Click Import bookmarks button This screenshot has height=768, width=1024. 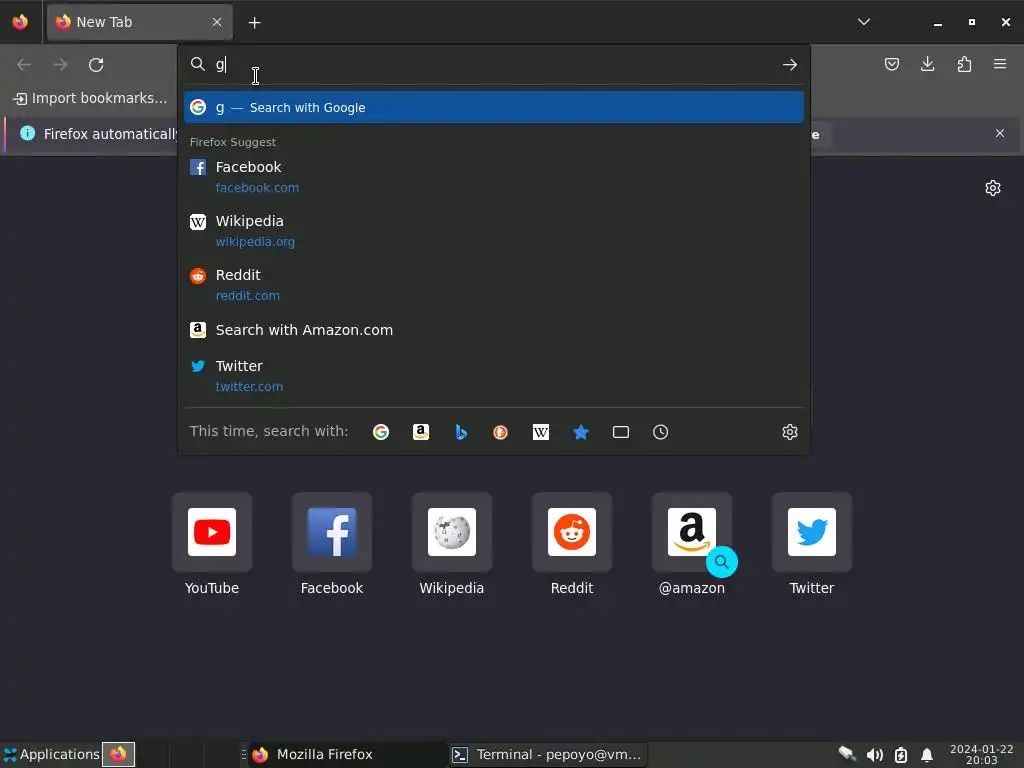pyautogui.click(x=90, y=98)
